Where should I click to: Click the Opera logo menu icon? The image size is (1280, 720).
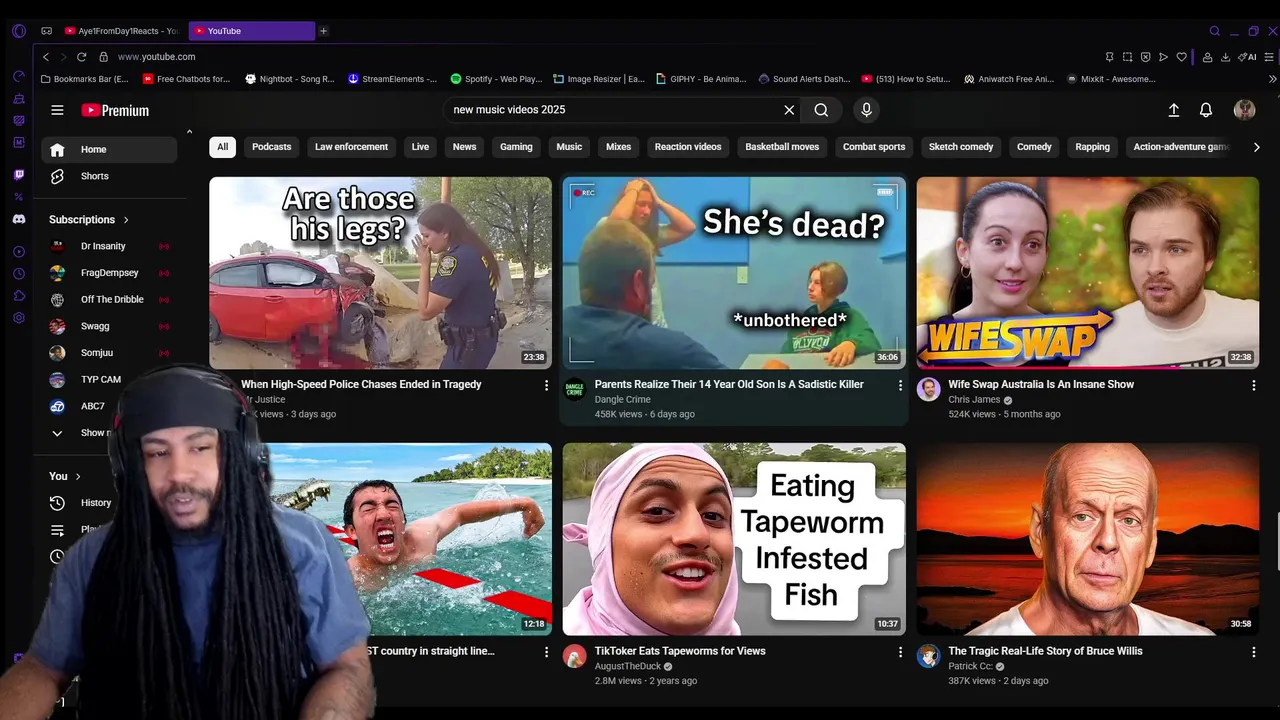click(x=18, y=31)
